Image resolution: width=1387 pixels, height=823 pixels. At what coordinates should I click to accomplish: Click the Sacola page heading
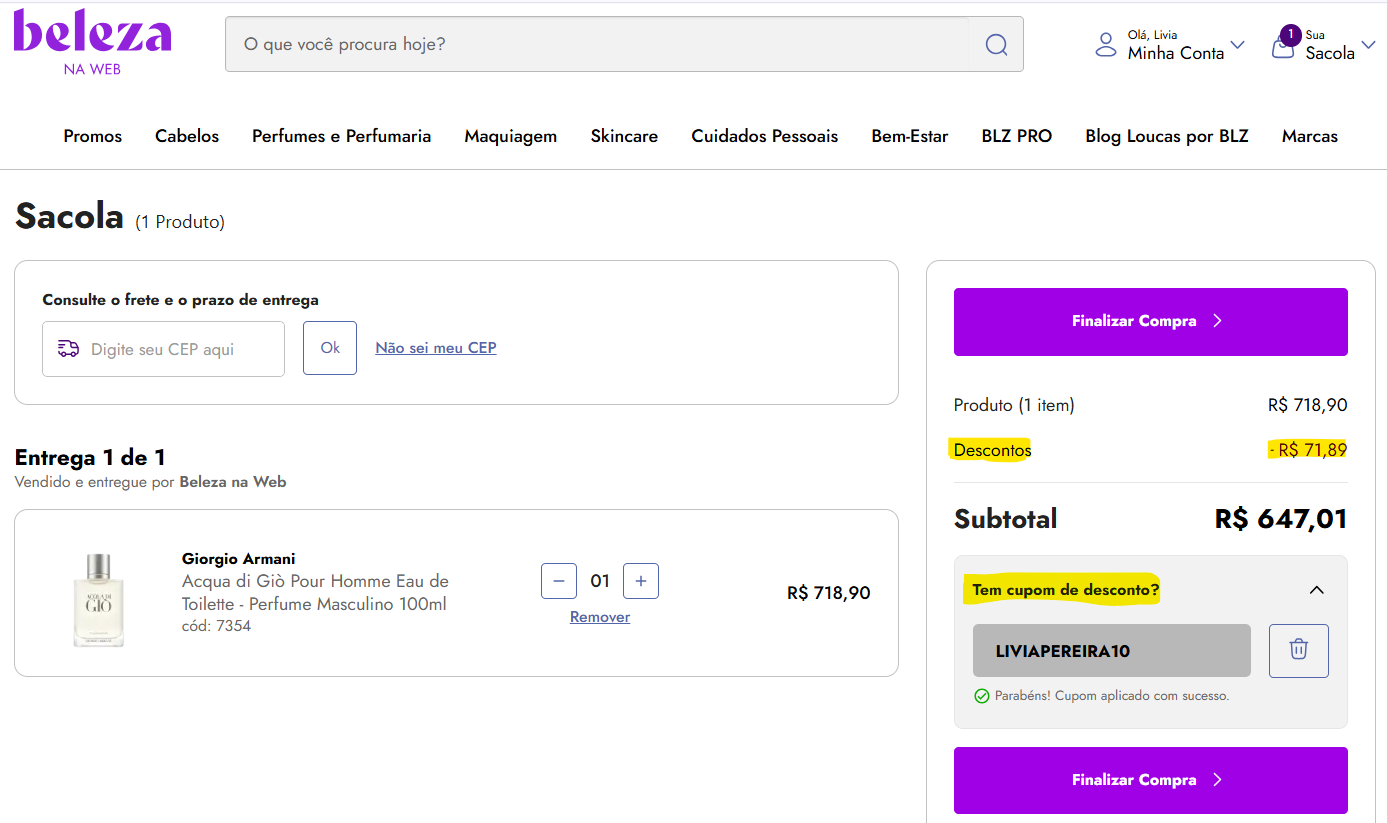[69, 216]
